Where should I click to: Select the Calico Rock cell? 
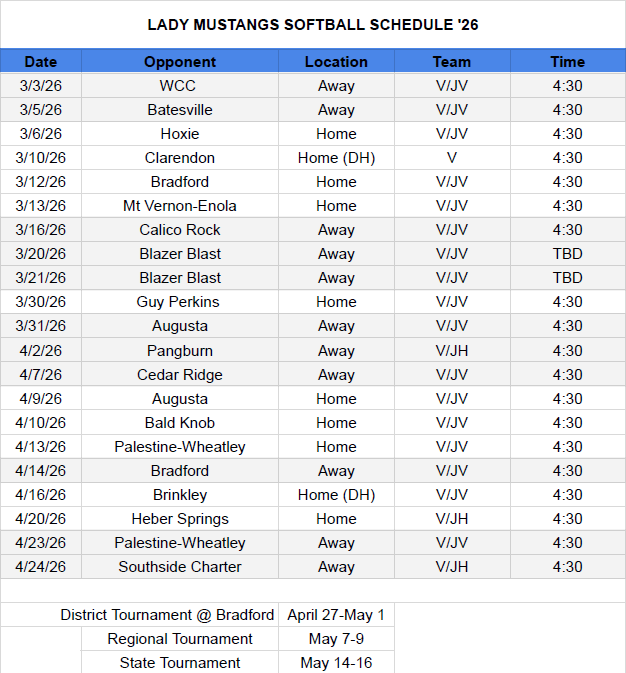click(x=180, y=230)
